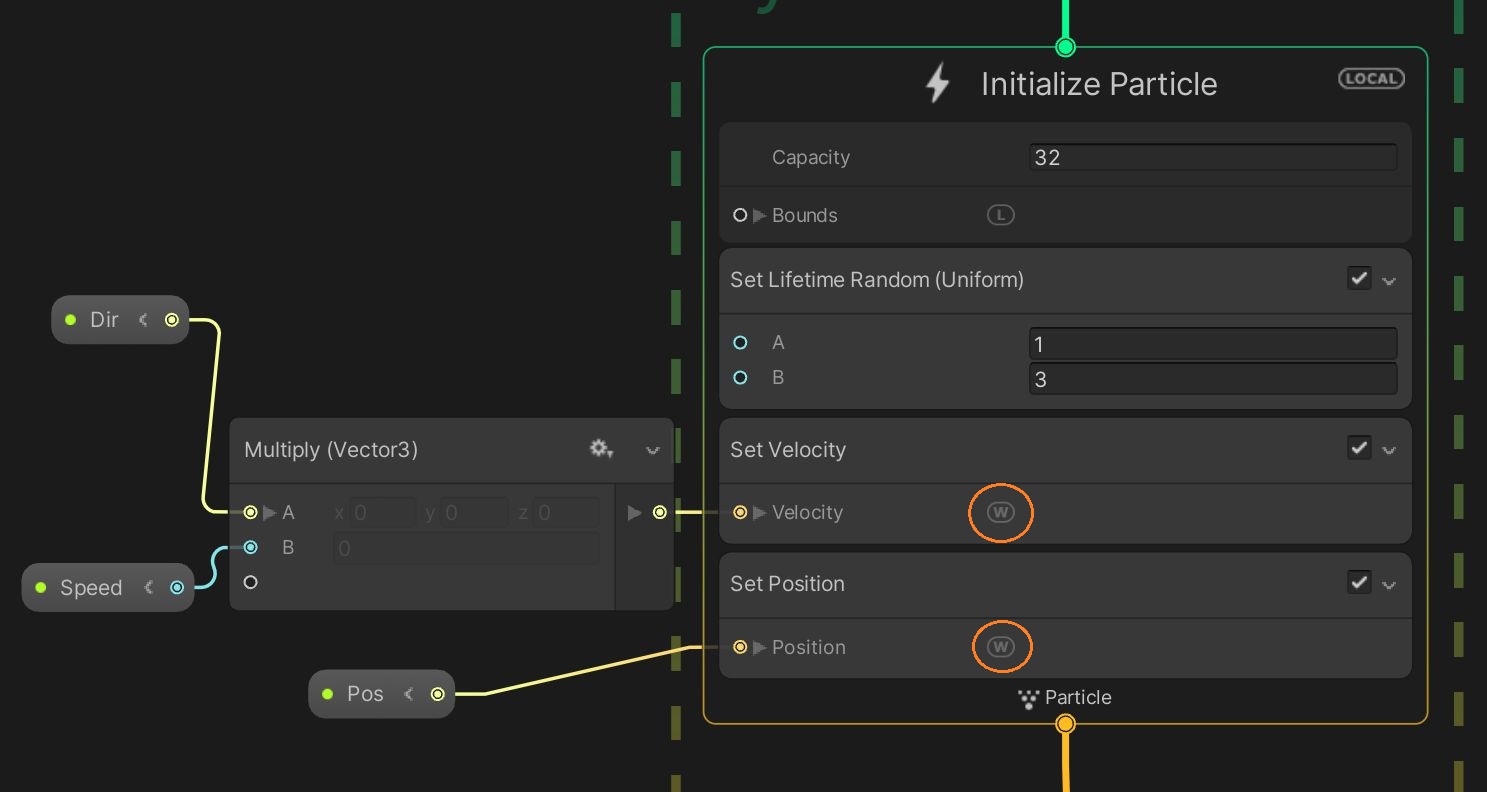Expand the Multiply A input triangle
The image size is (1487, 792).
[270, 512]
